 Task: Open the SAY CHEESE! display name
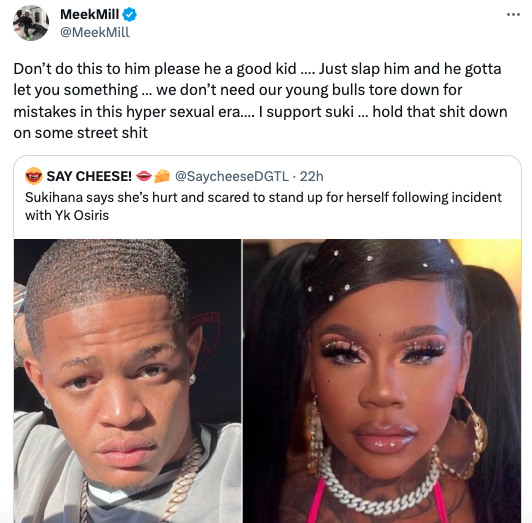coord(89,176)
